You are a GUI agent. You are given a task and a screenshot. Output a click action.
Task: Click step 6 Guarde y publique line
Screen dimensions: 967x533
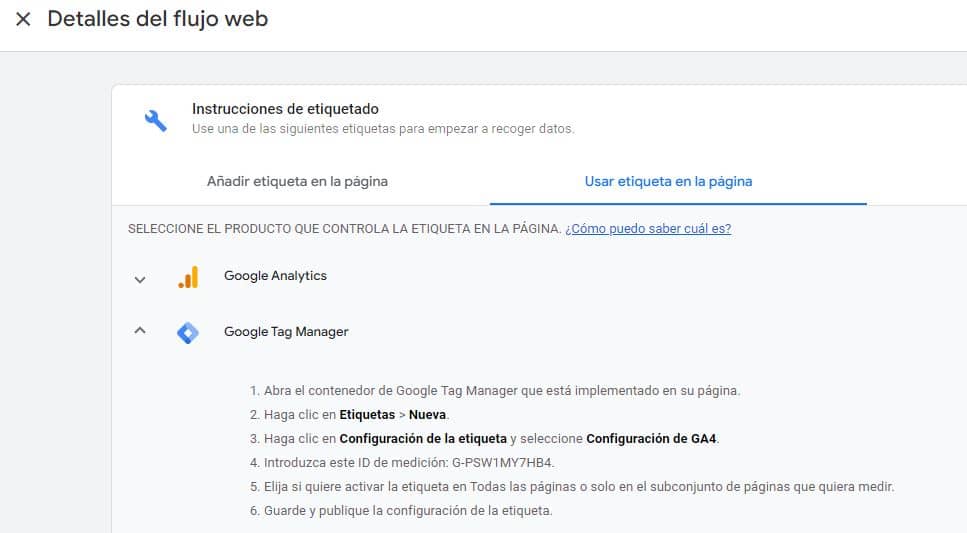click(401, 511)
